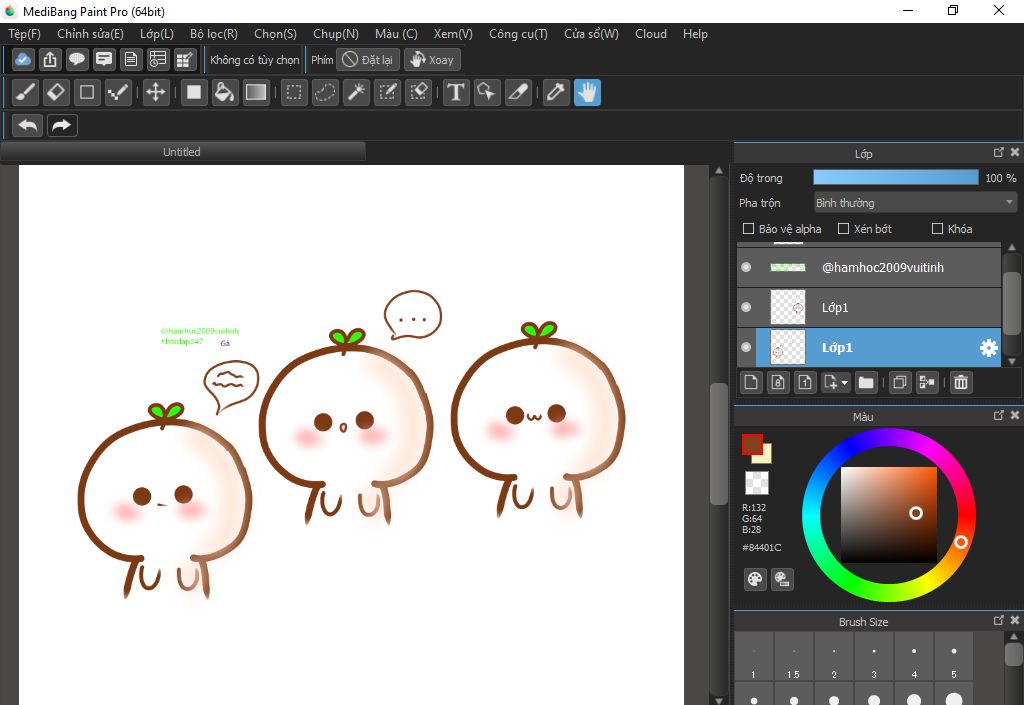Float the Lớp panel
The width and height of the screenshot is (1024, 705).
coord(999,152)
